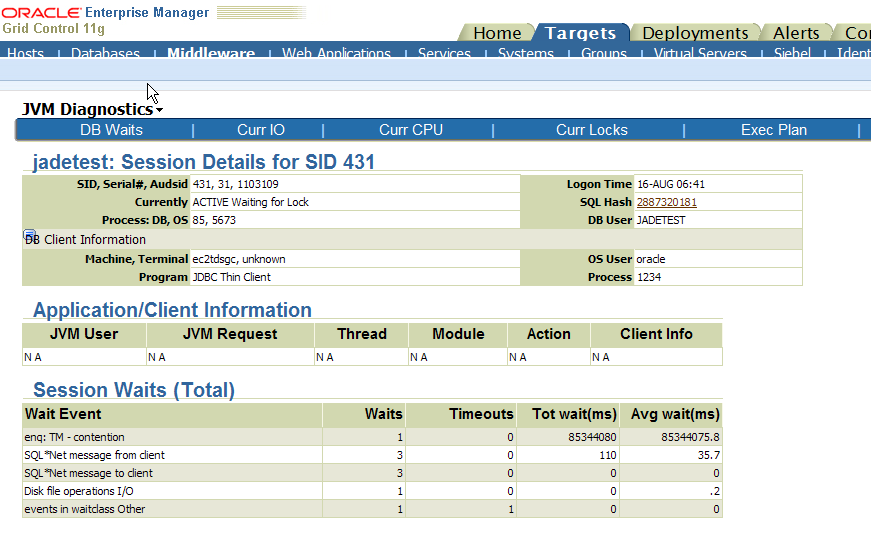The width and height of the screenshot is (871, 533).
Task: Collapse DB Client Information section icon
Action: click(x=29, y=234)
